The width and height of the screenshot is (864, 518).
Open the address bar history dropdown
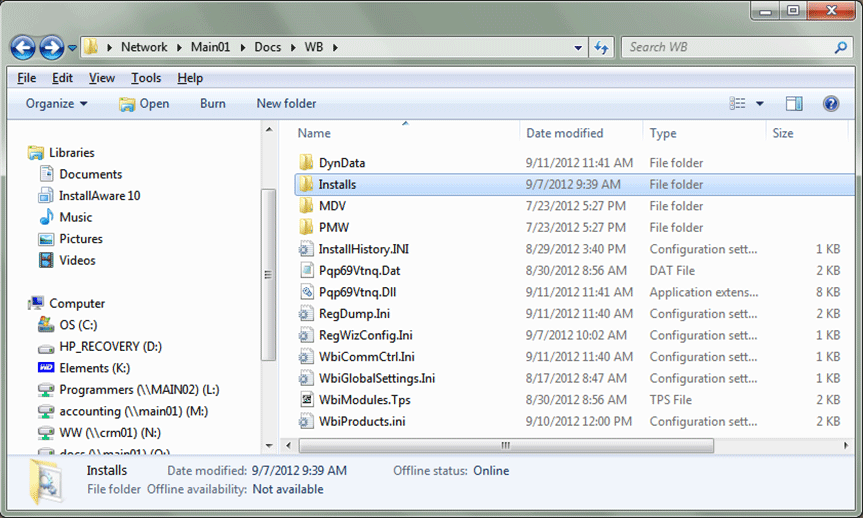point(578,48)
